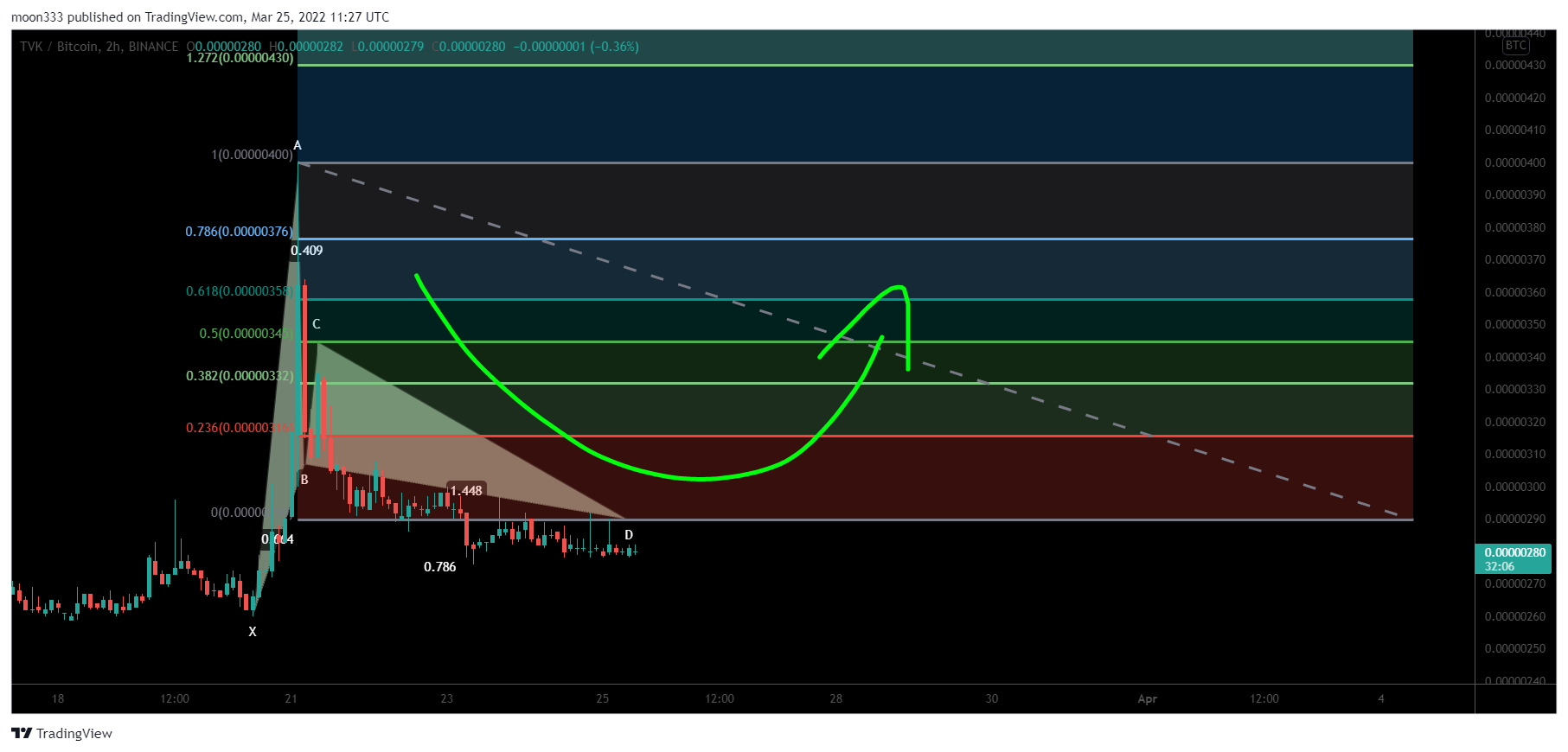Click the 0.00000420 price axis tick
This screenshot has height=752, width=1568.
click(1515, 98)
